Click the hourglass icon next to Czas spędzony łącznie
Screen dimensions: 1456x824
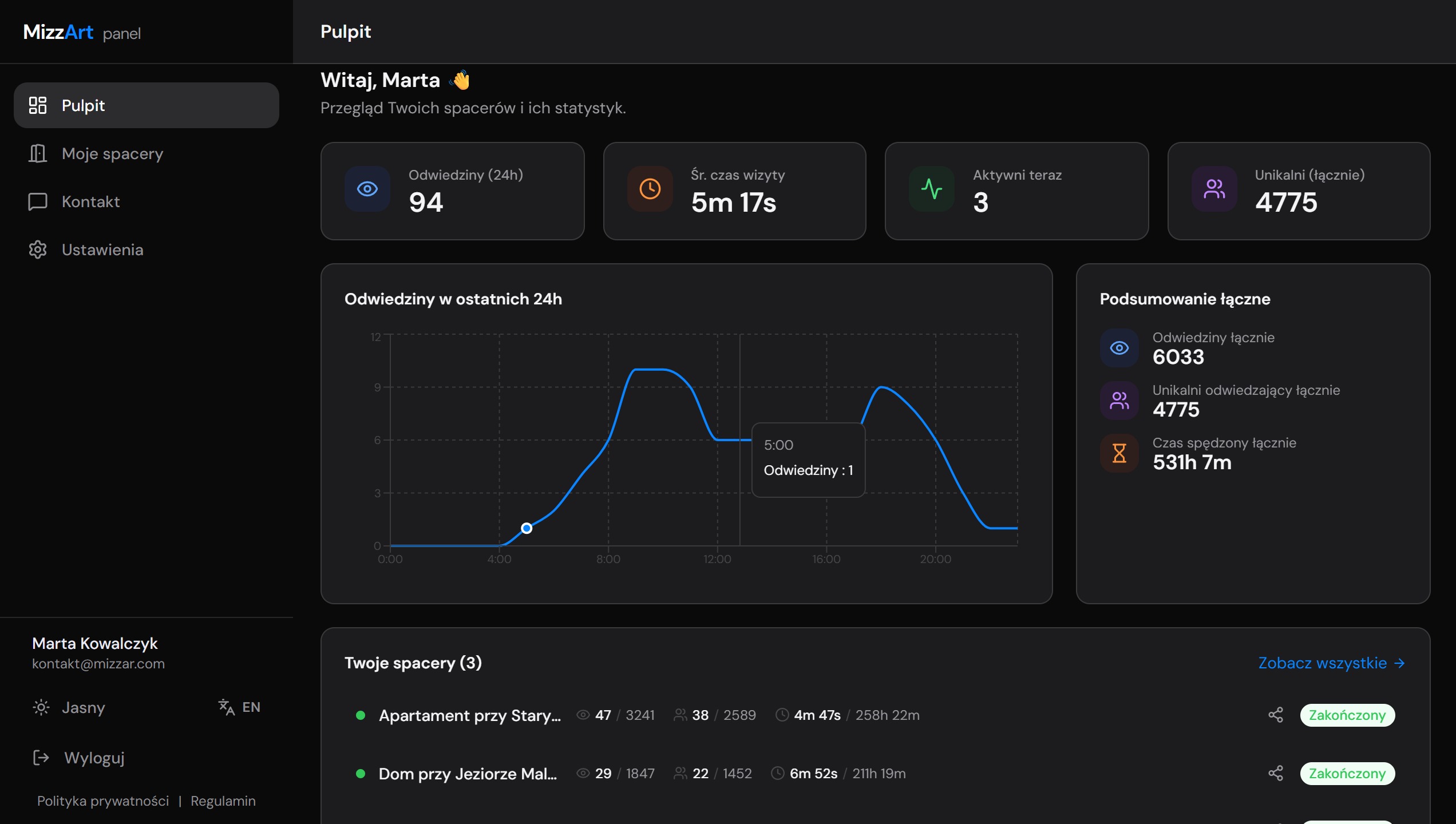(1119, 453)
